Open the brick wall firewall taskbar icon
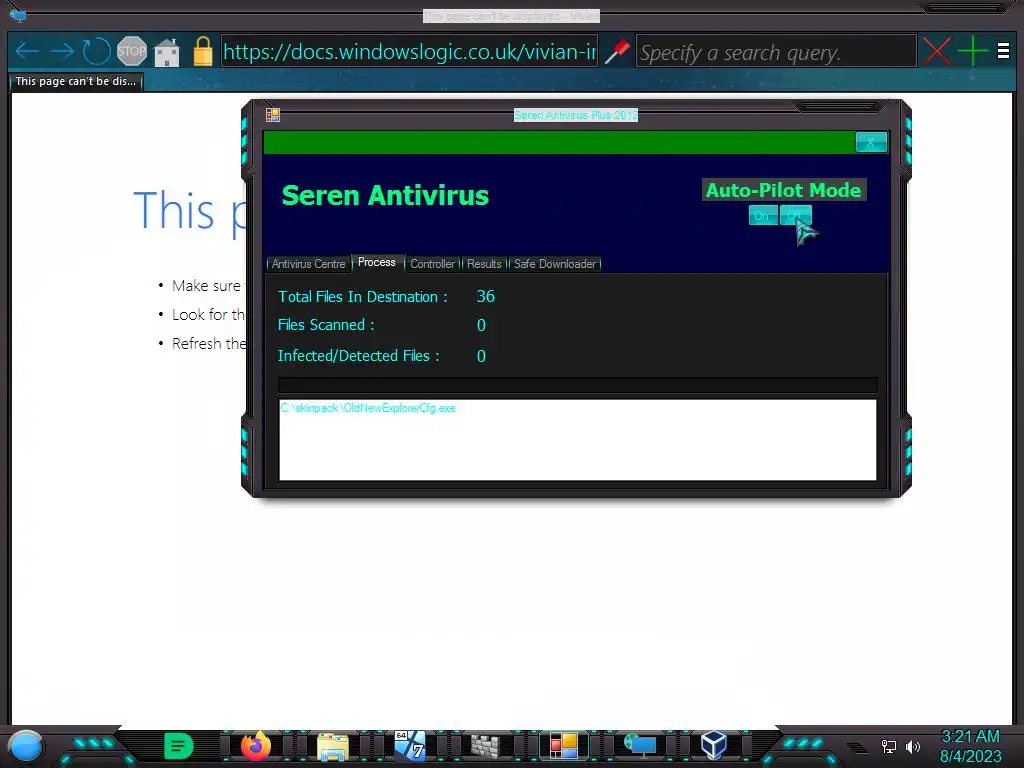The width and height of the screenshot is (1024, 768). [486, 746]
